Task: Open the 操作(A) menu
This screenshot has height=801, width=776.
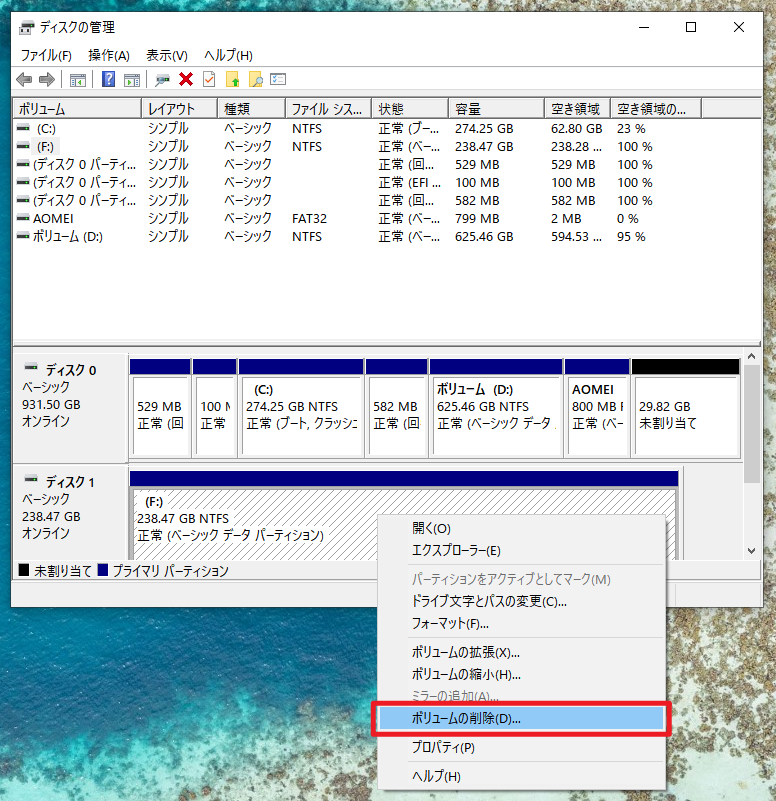Action: pos(109,55)
